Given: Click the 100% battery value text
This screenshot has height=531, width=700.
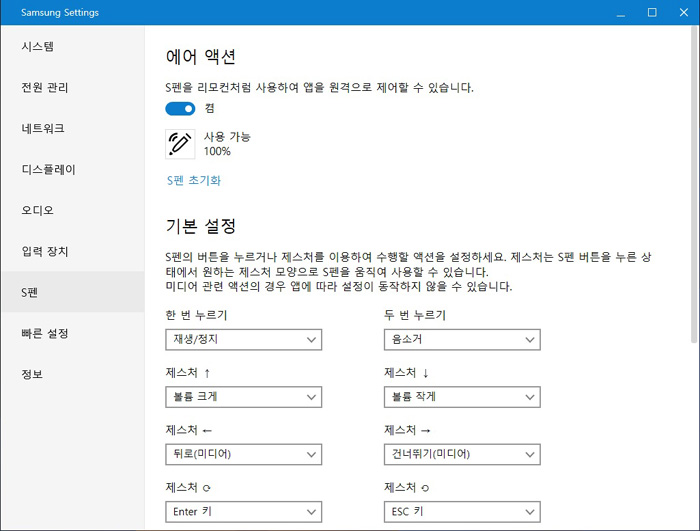Looking at the screenshot, I should click(217, 151).
